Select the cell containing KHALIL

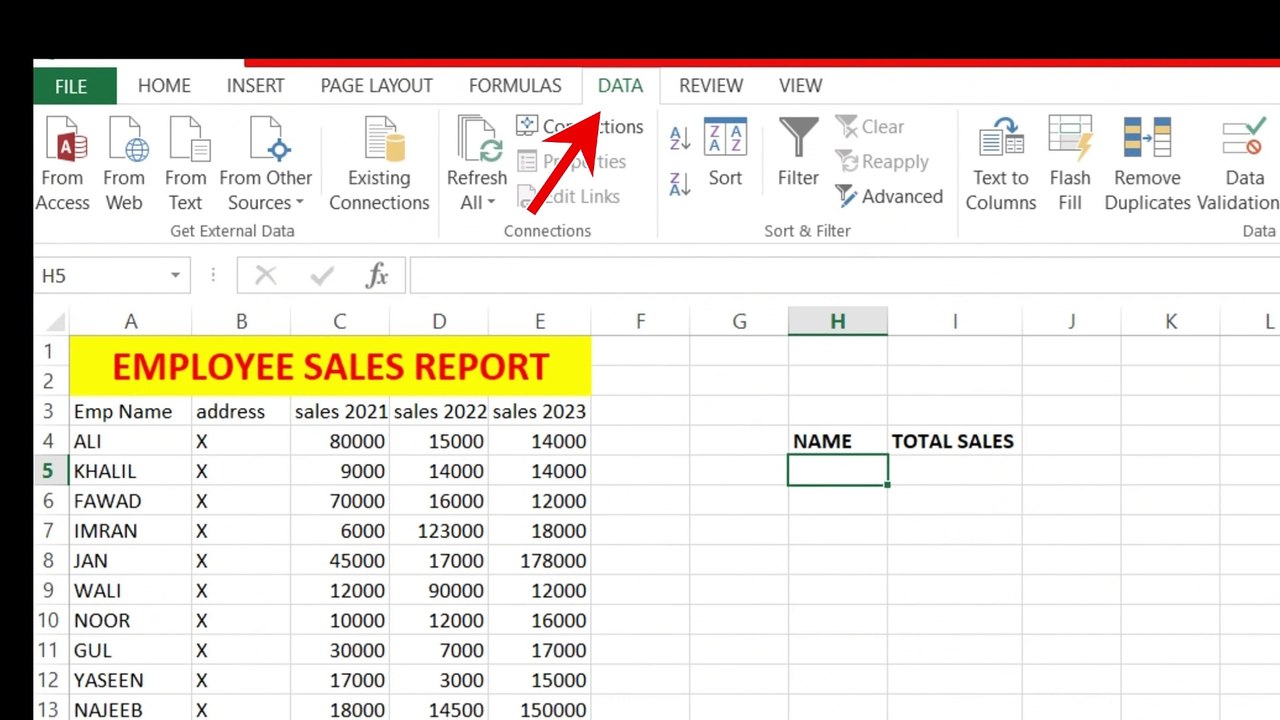click(130, 471)
